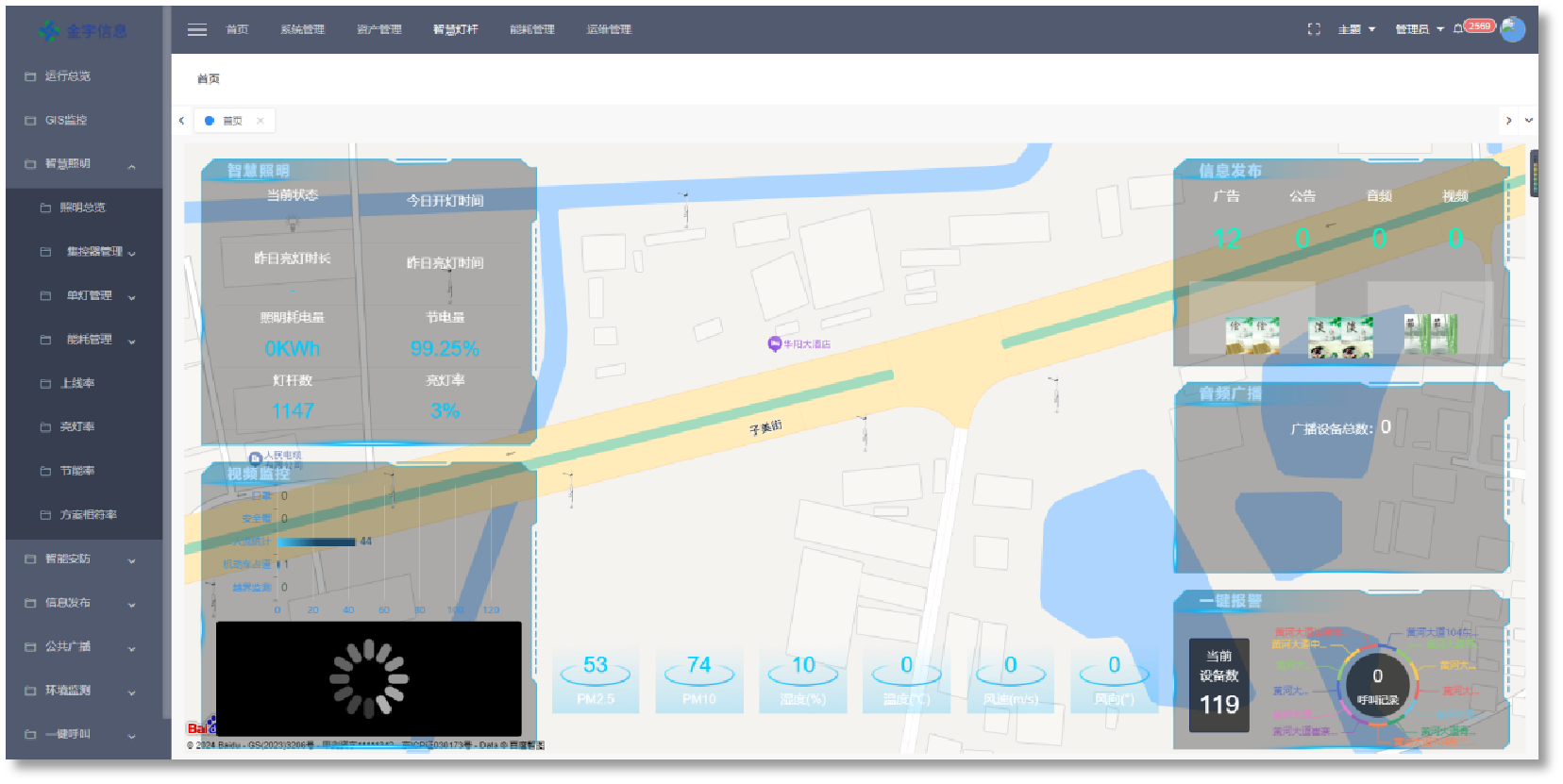1563x784 pixels.
Task: Click the 华阳大酒店 map marker
Action: point(775,344)
